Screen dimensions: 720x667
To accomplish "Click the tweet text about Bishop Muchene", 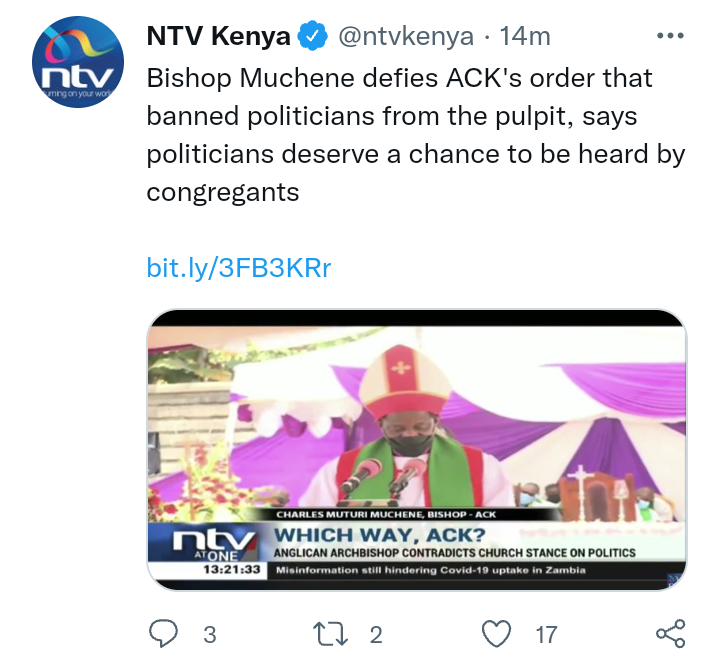I will point(416,135).
